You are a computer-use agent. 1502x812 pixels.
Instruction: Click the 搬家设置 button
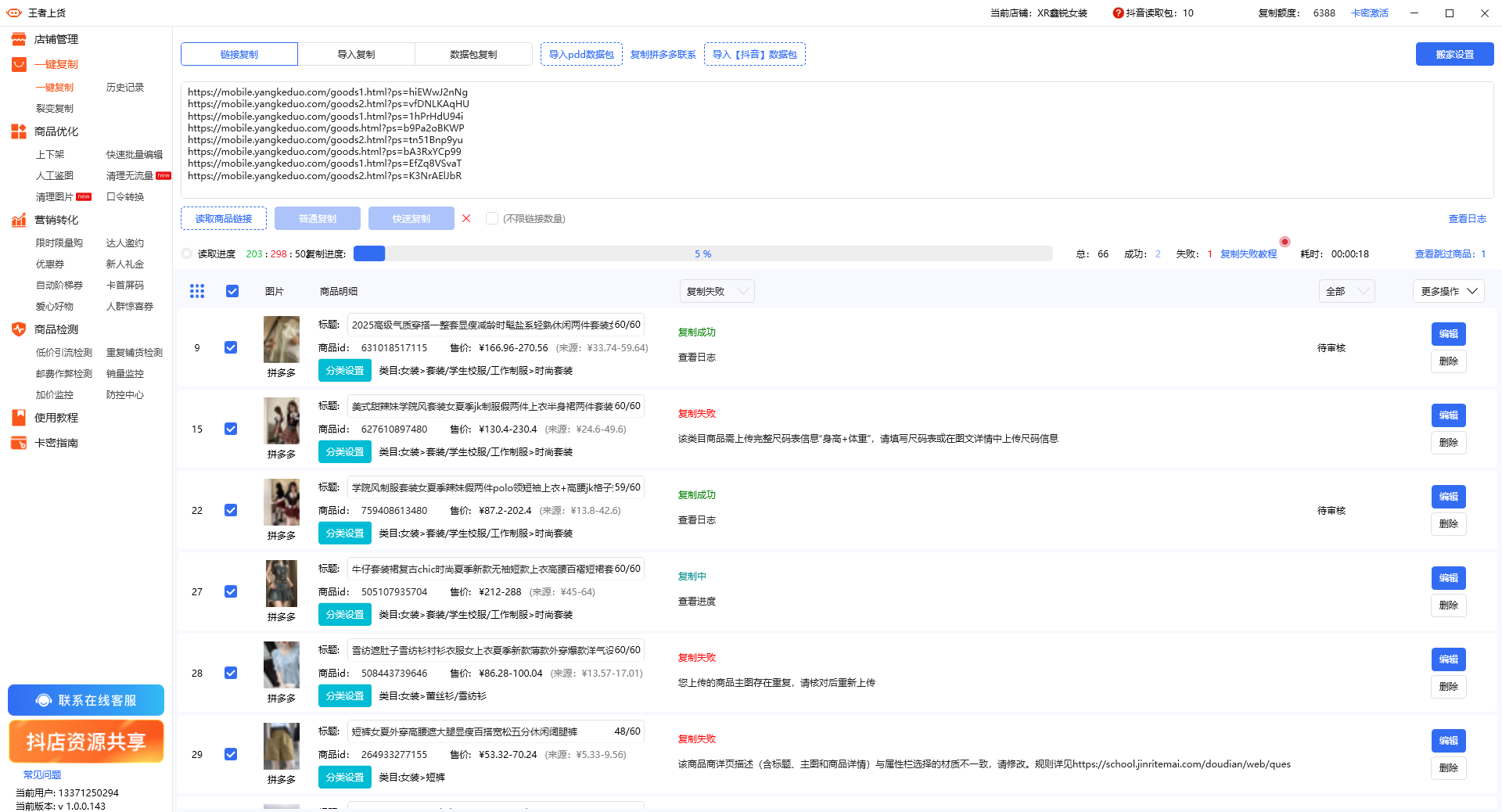[1454, 54]
